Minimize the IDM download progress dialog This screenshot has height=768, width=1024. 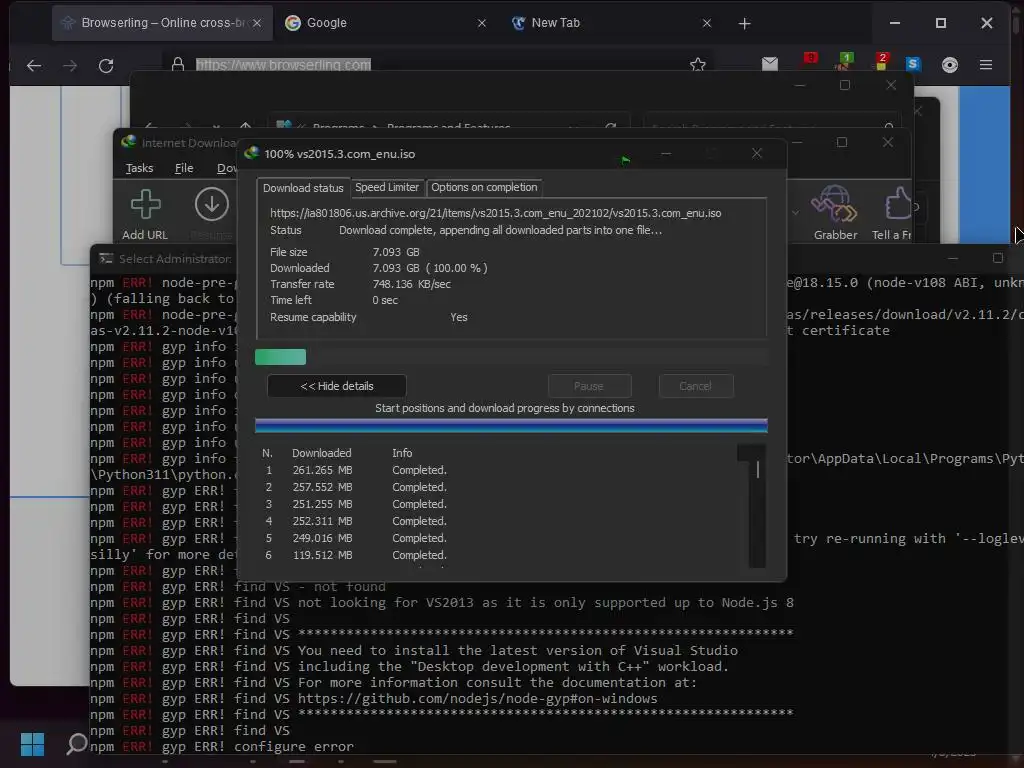665,153
